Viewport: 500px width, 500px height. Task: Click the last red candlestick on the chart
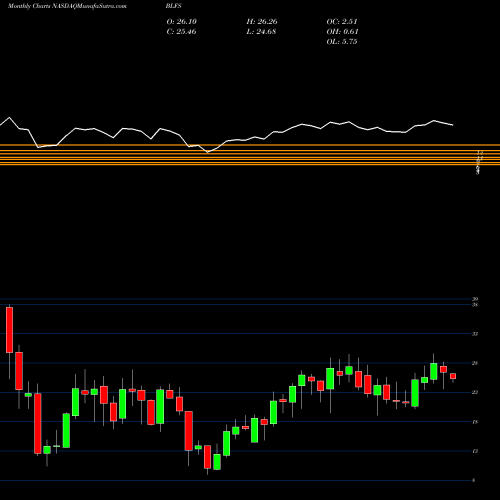click(x=453, y=376)
